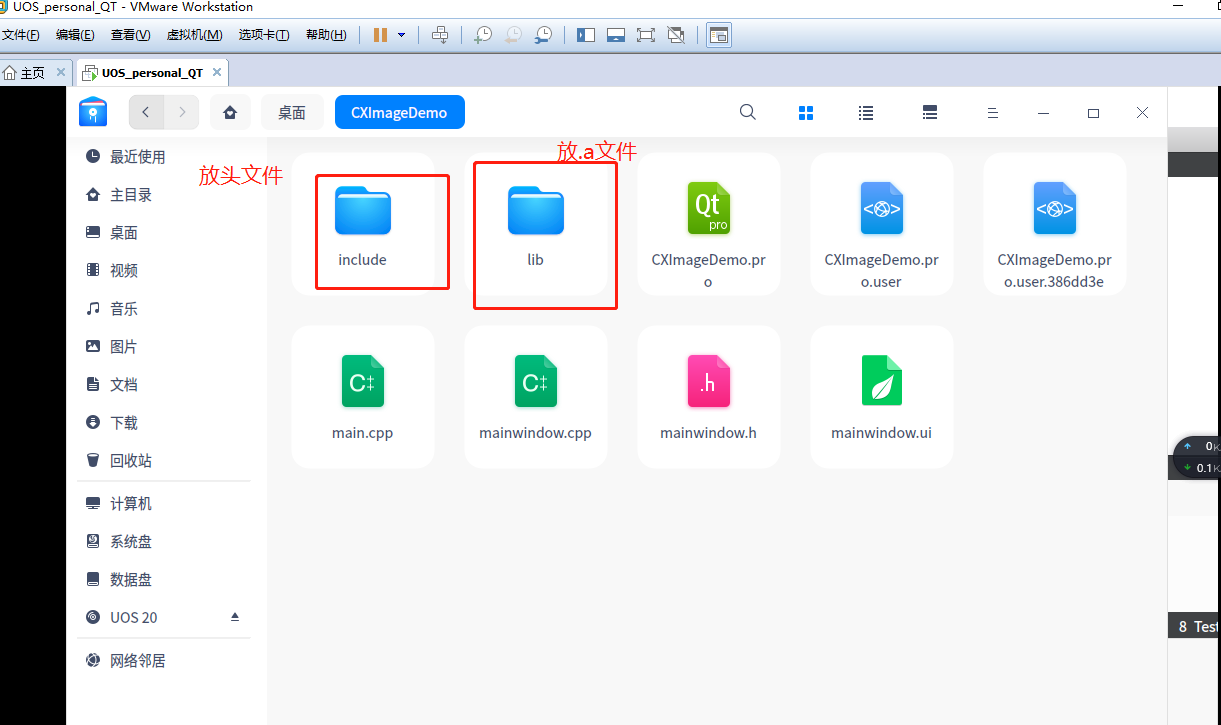Take a snapshot of the virtual machine
The height and width of the screenshot is (725, 1221).
tap(483, 34)
